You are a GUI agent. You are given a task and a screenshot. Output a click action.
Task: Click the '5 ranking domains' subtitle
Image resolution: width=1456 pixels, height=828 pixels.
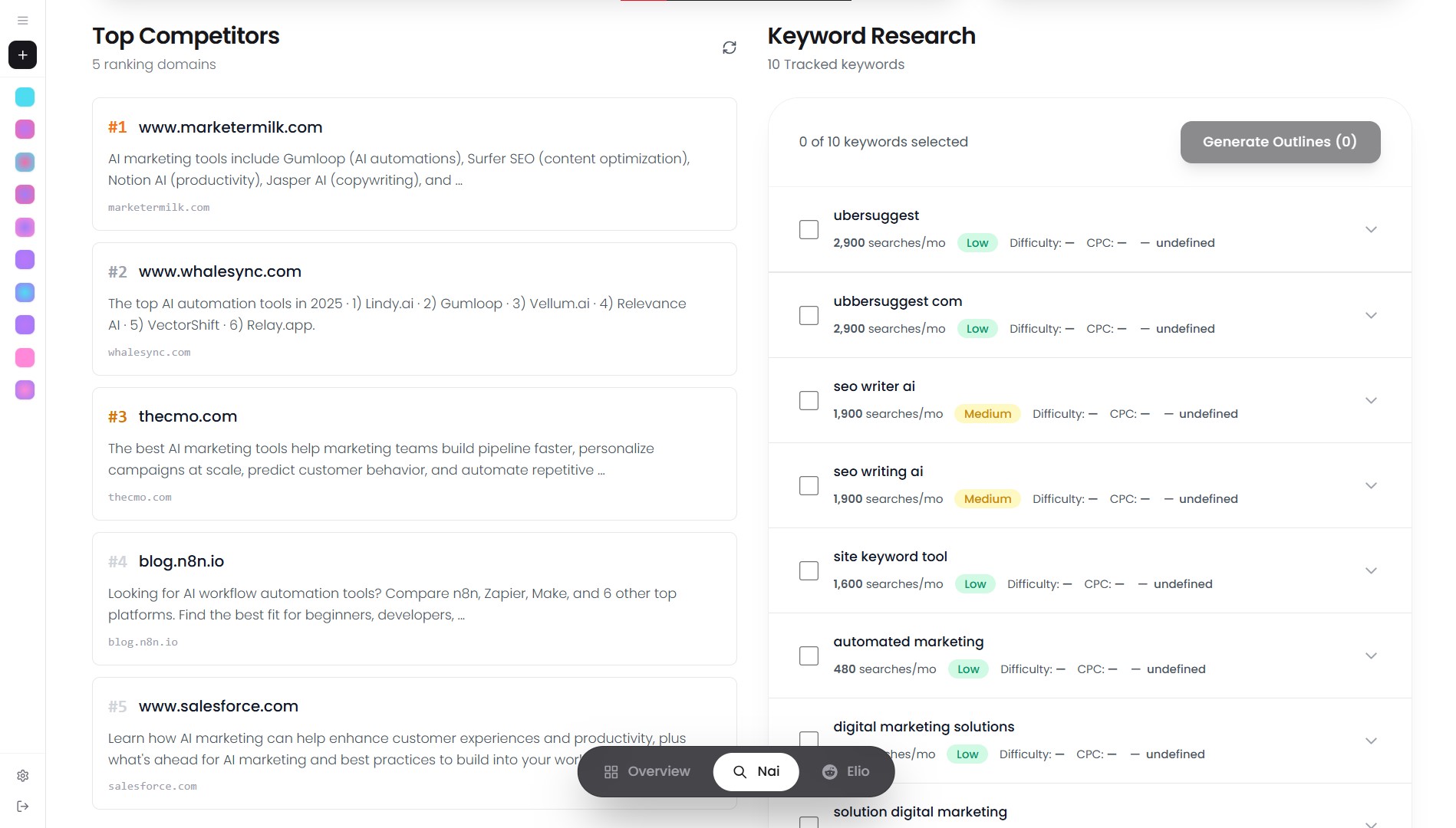point(153,64)
